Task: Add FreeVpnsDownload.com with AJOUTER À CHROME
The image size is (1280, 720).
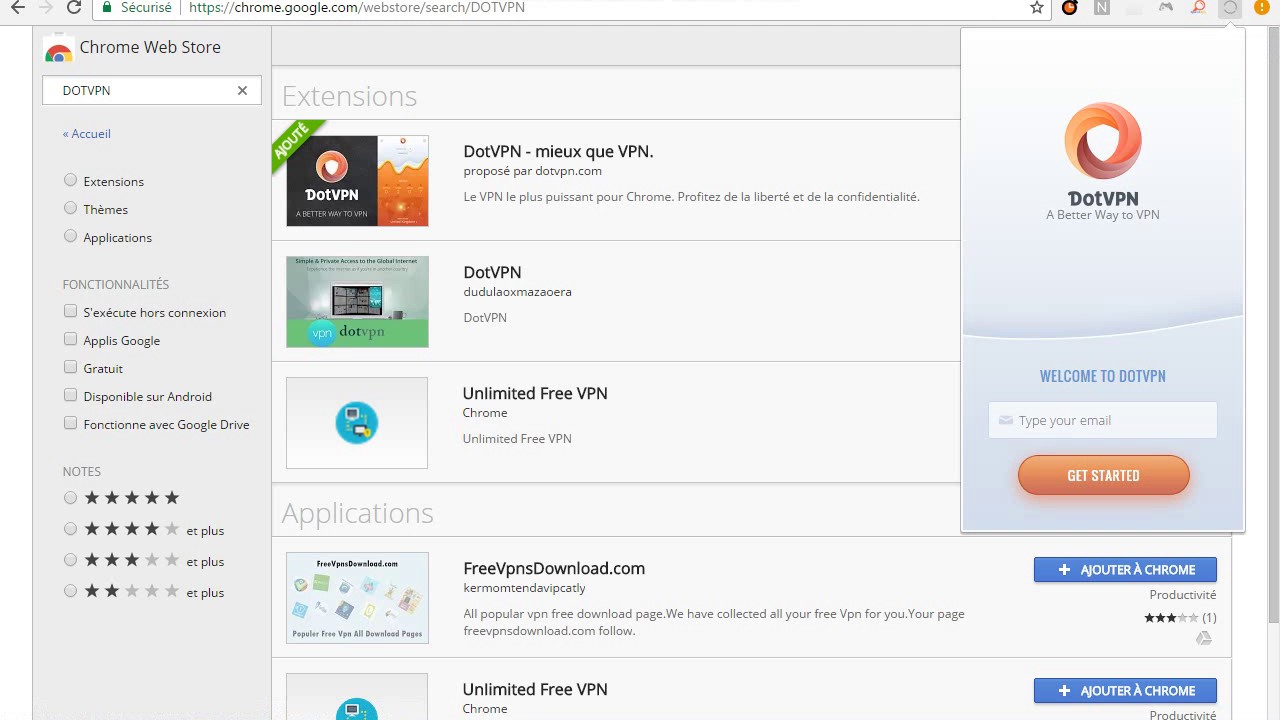Action: (1125, 570)
